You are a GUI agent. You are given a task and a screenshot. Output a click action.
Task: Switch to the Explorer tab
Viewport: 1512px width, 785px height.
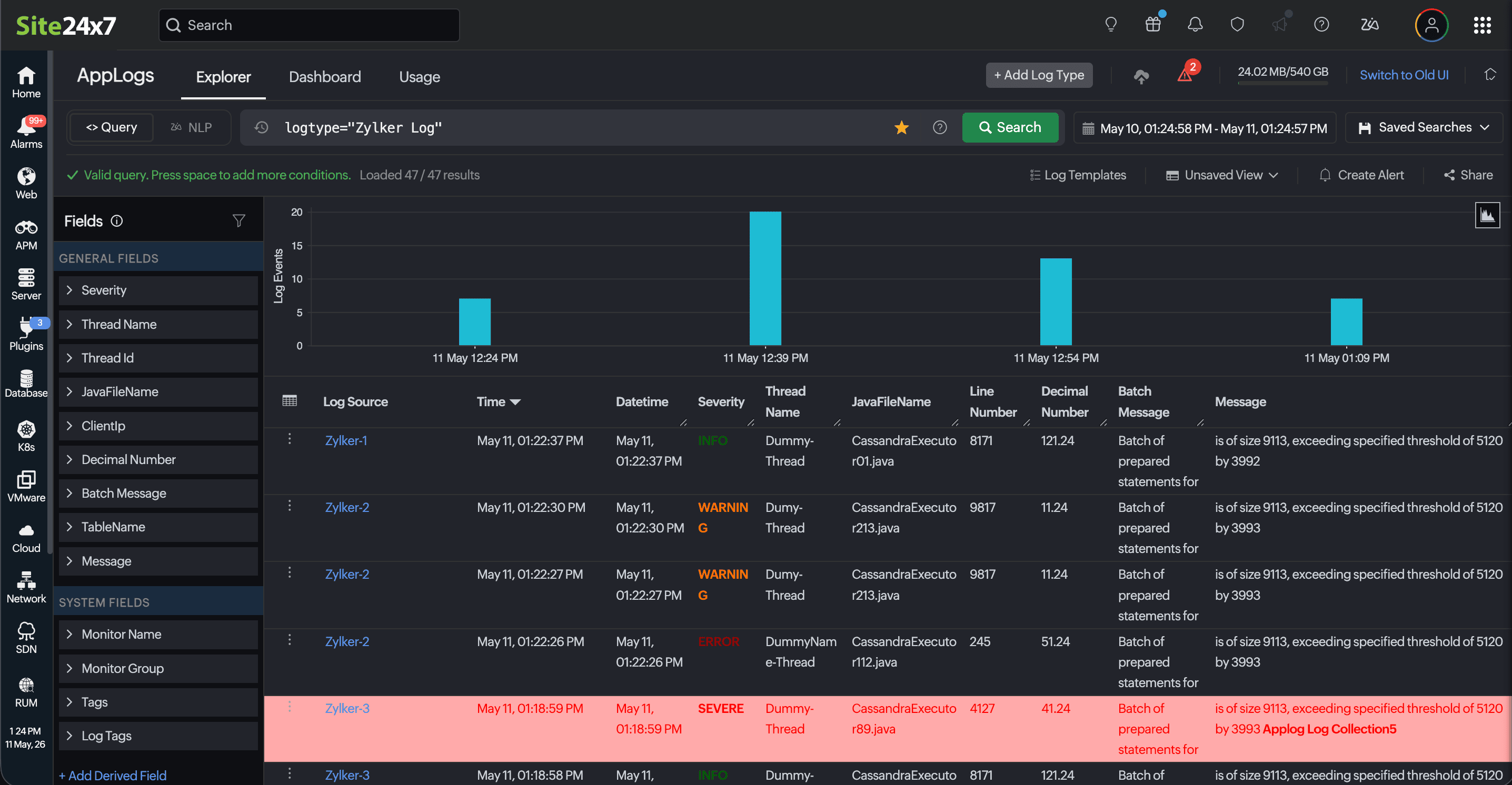(x=223, y=76)
